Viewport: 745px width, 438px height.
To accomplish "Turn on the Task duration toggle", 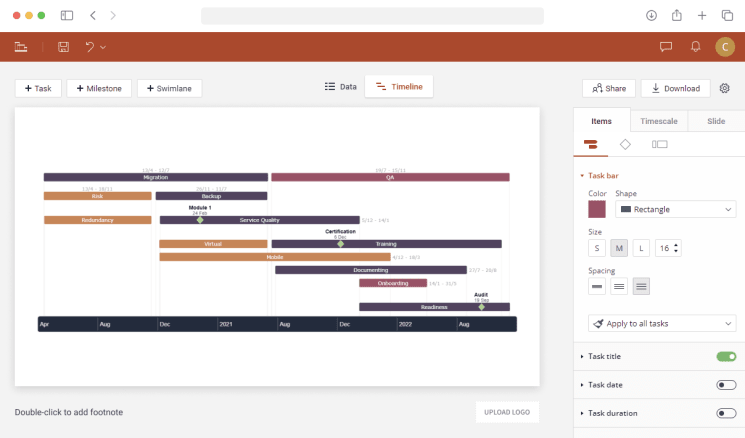I will click(x=726, y=413).
